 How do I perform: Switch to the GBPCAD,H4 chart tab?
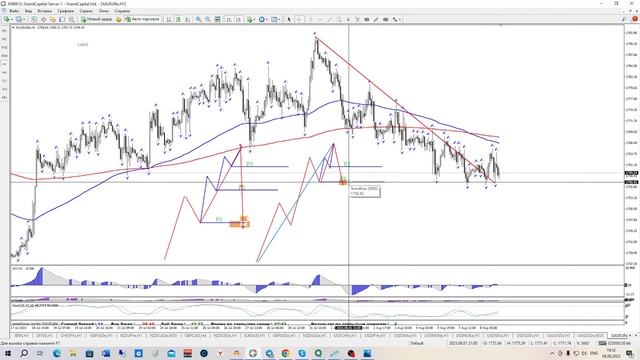click(x=196, y=335)
